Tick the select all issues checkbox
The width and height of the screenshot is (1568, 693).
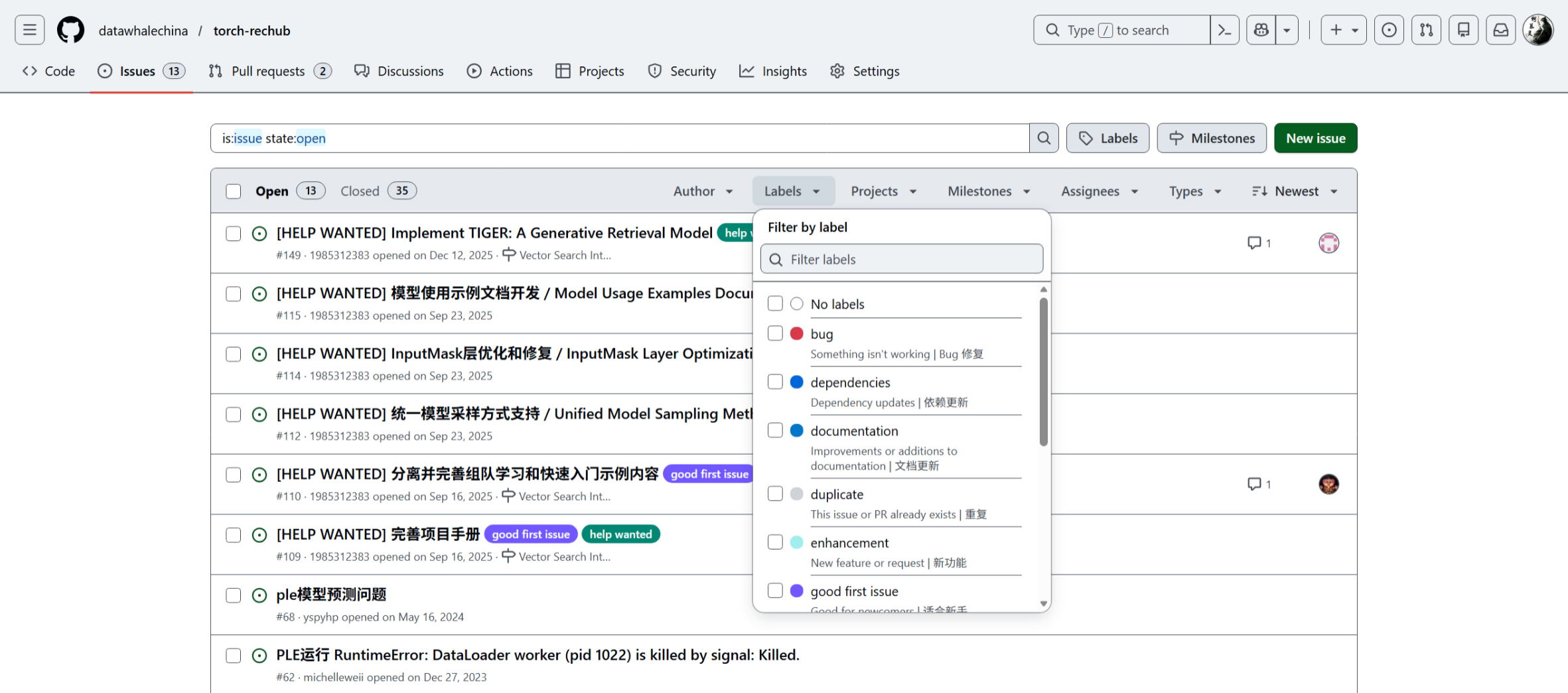click(x=233, y=191)
